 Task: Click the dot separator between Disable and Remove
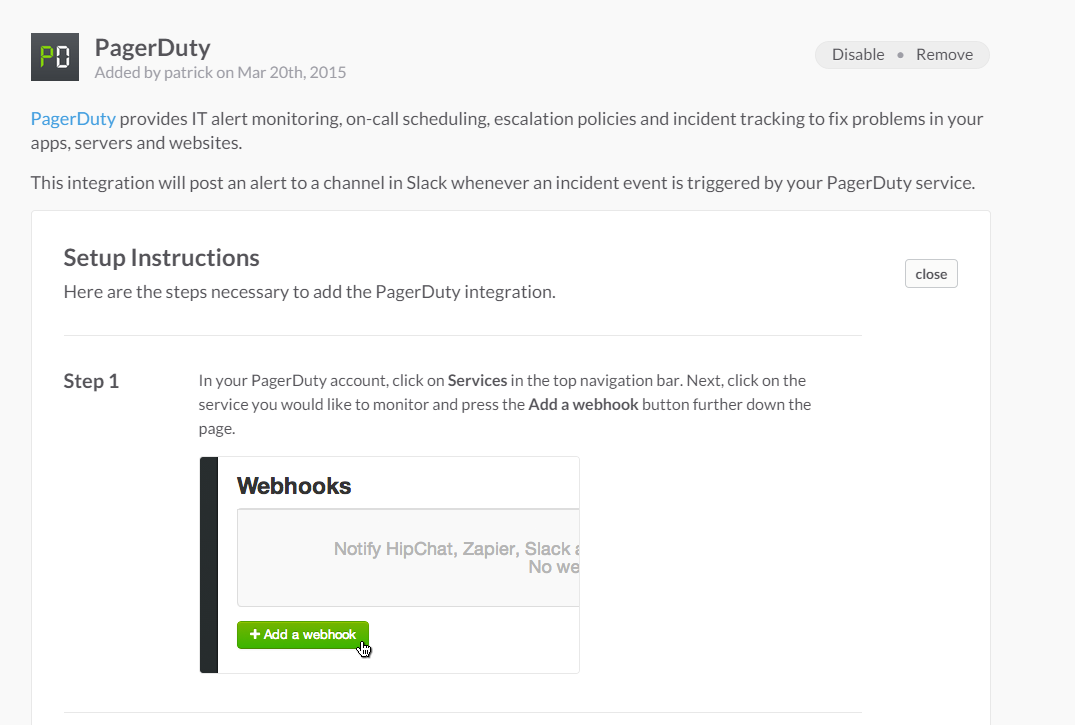tap(900, 55)
